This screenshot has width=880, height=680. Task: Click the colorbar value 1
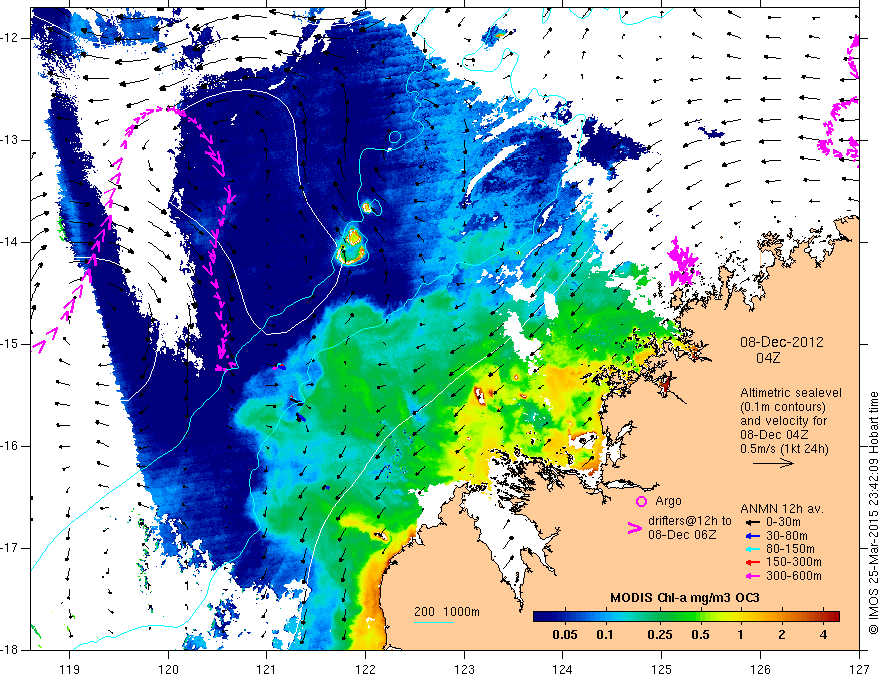(741, 635)
